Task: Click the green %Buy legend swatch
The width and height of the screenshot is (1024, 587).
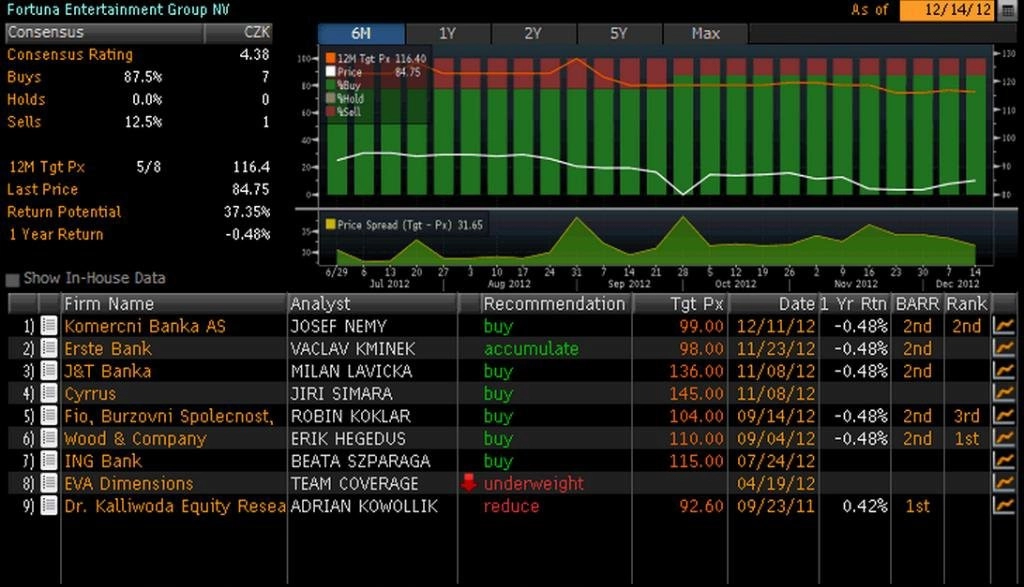Action: click(x=330, y=85)
